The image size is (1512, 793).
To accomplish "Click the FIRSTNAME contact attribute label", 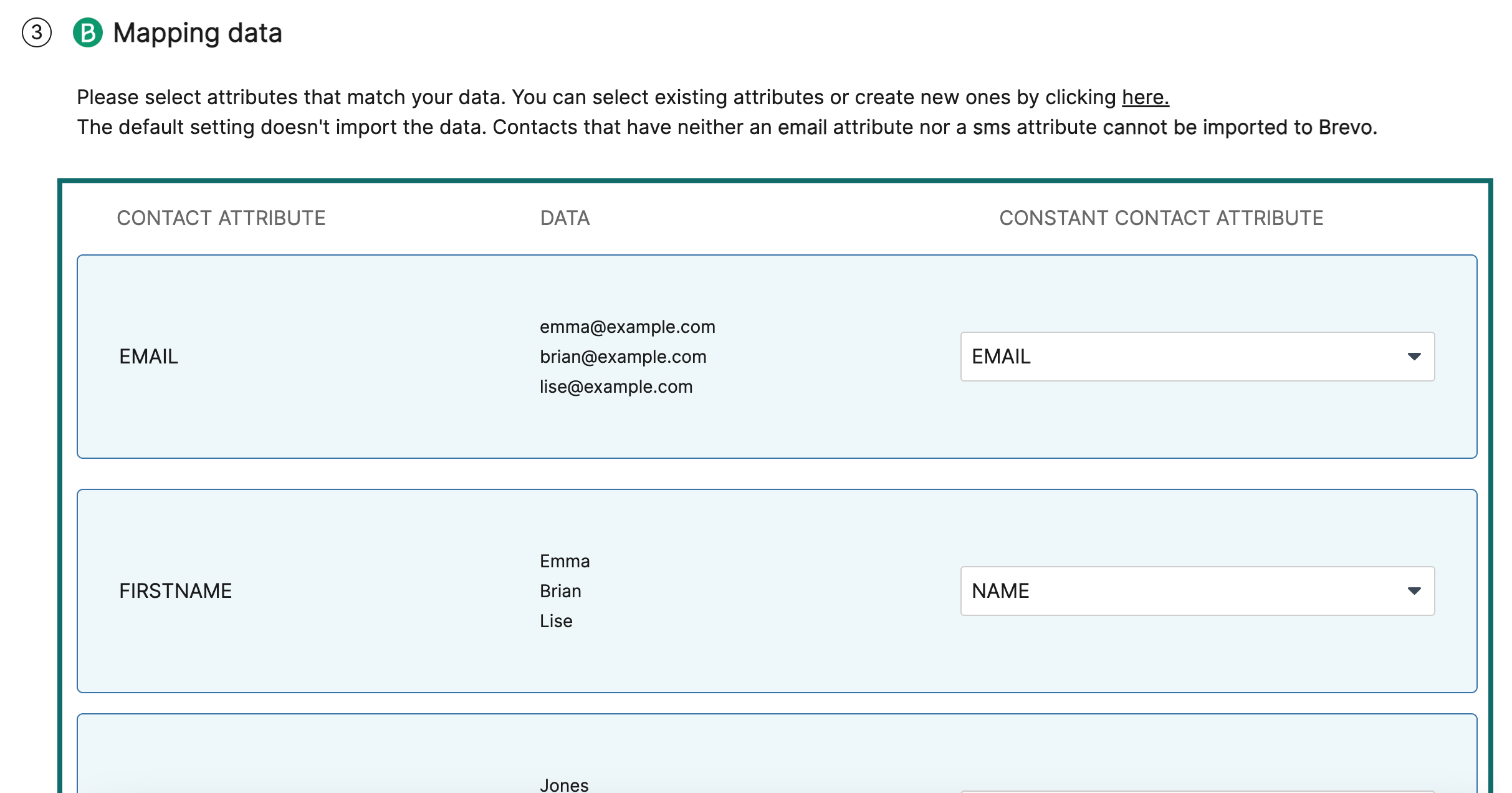I will point(175,591).
